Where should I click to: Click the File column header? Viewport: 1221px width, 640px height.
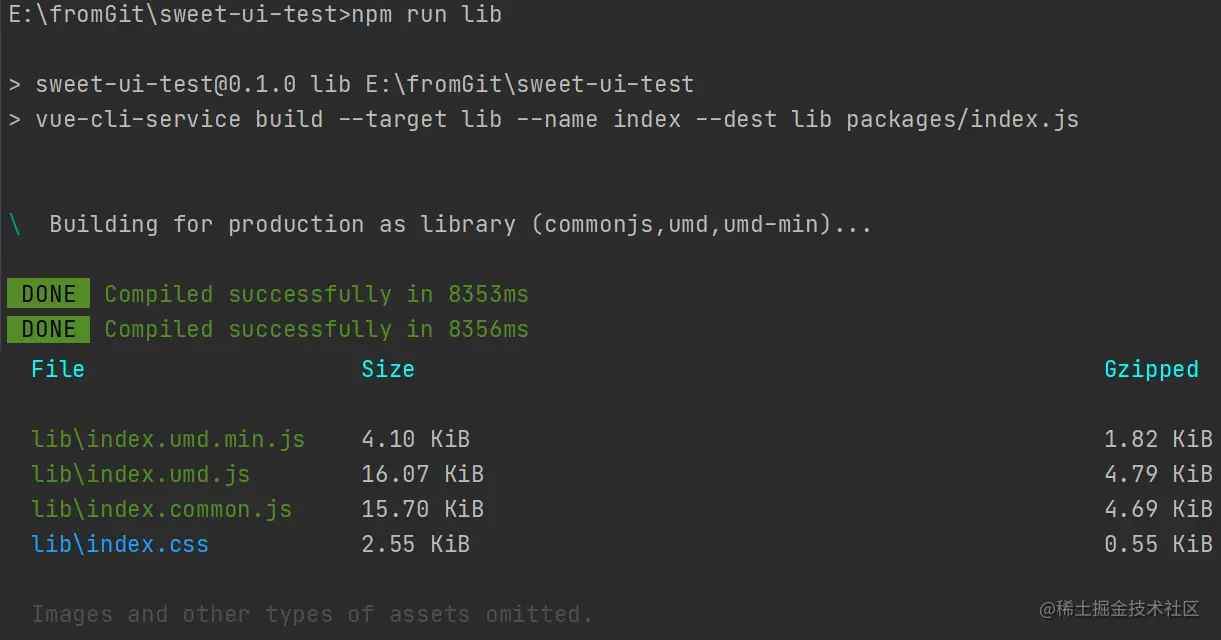pyautogui.click(x=58, y=369)
